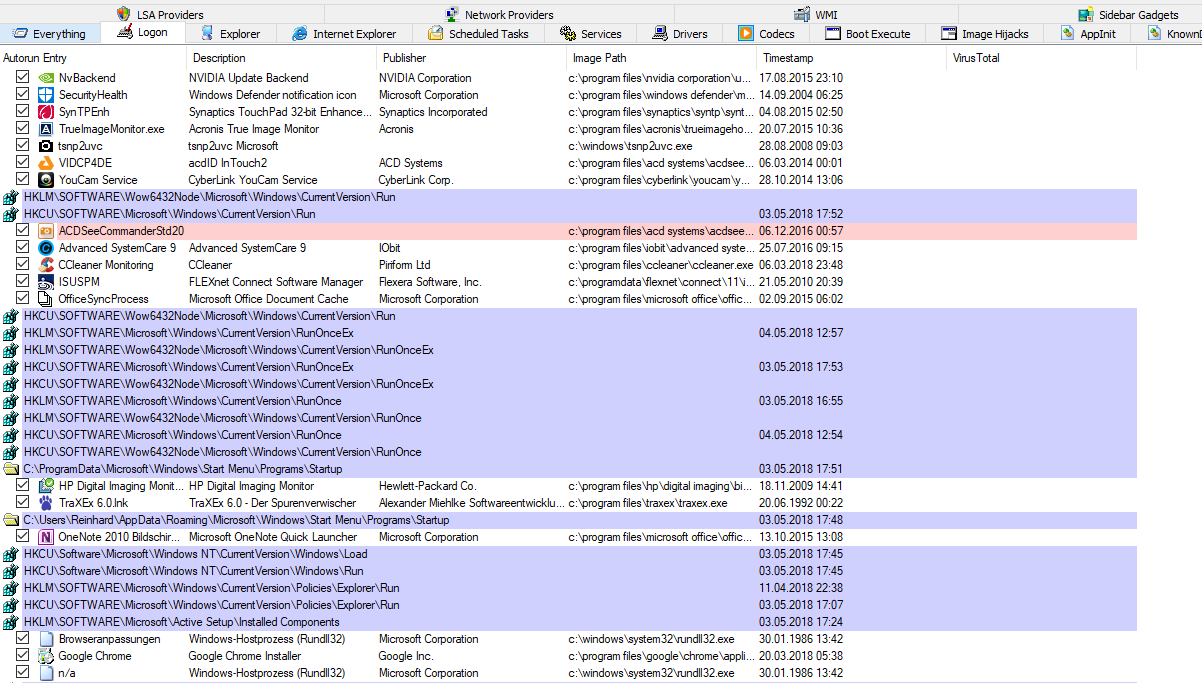Click the tsnp2uvc camera icon

(46, 146)
